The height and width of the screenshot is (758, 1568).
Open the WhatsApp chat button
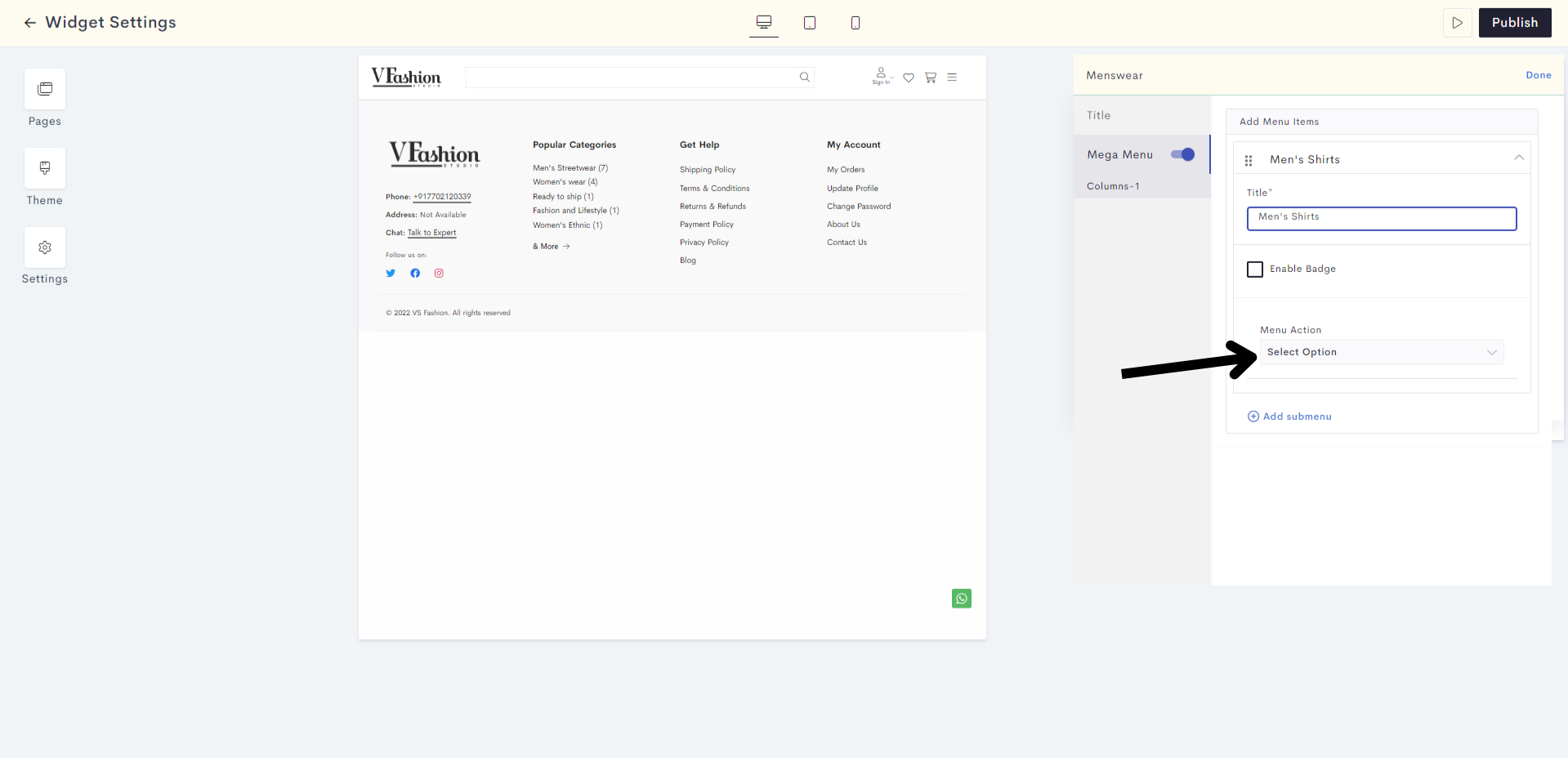click(x=962, y=599)
